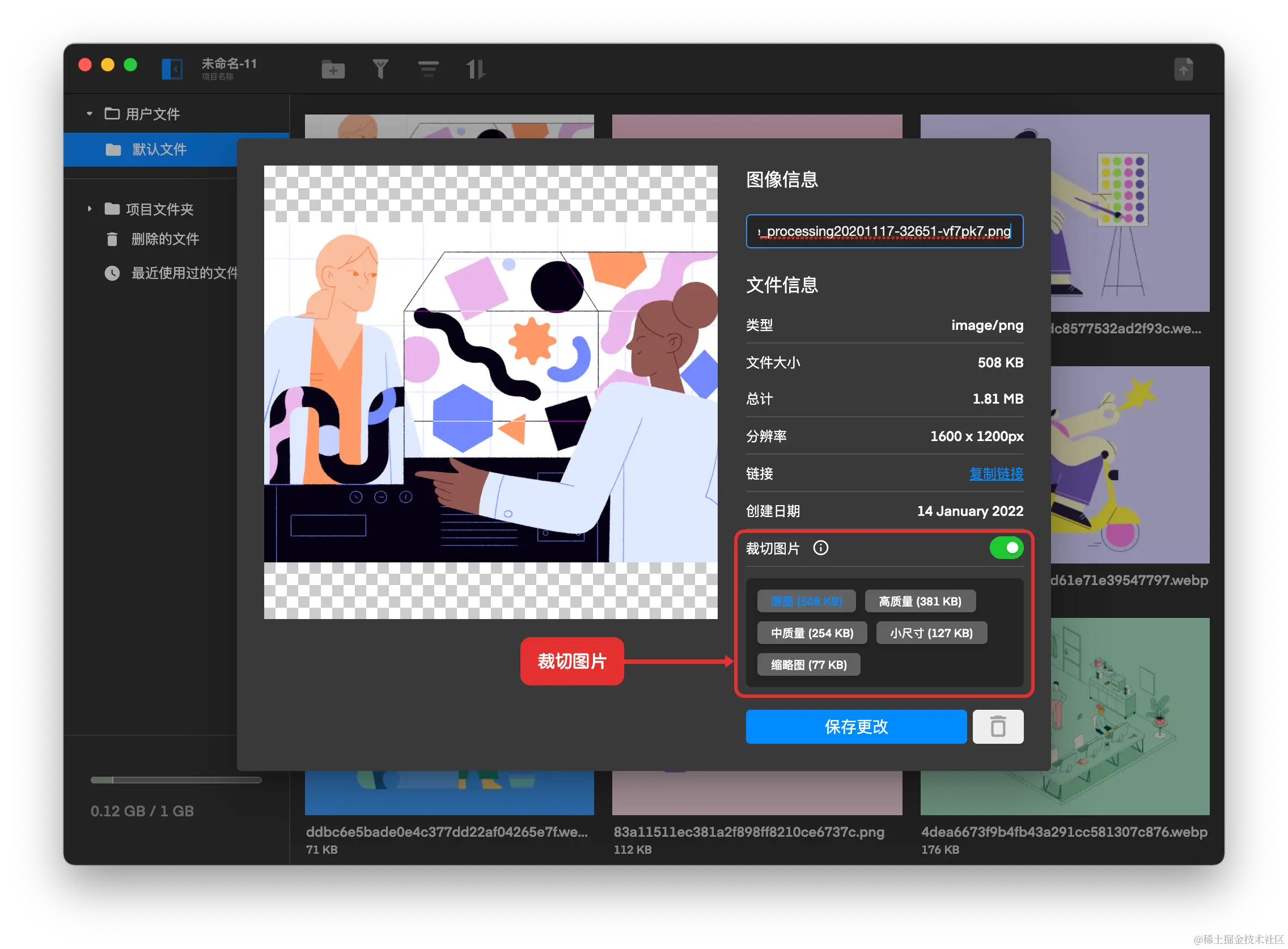Click the new folder toolbar icon
This screenshot has width=1288, height=949.
[333, 70]
